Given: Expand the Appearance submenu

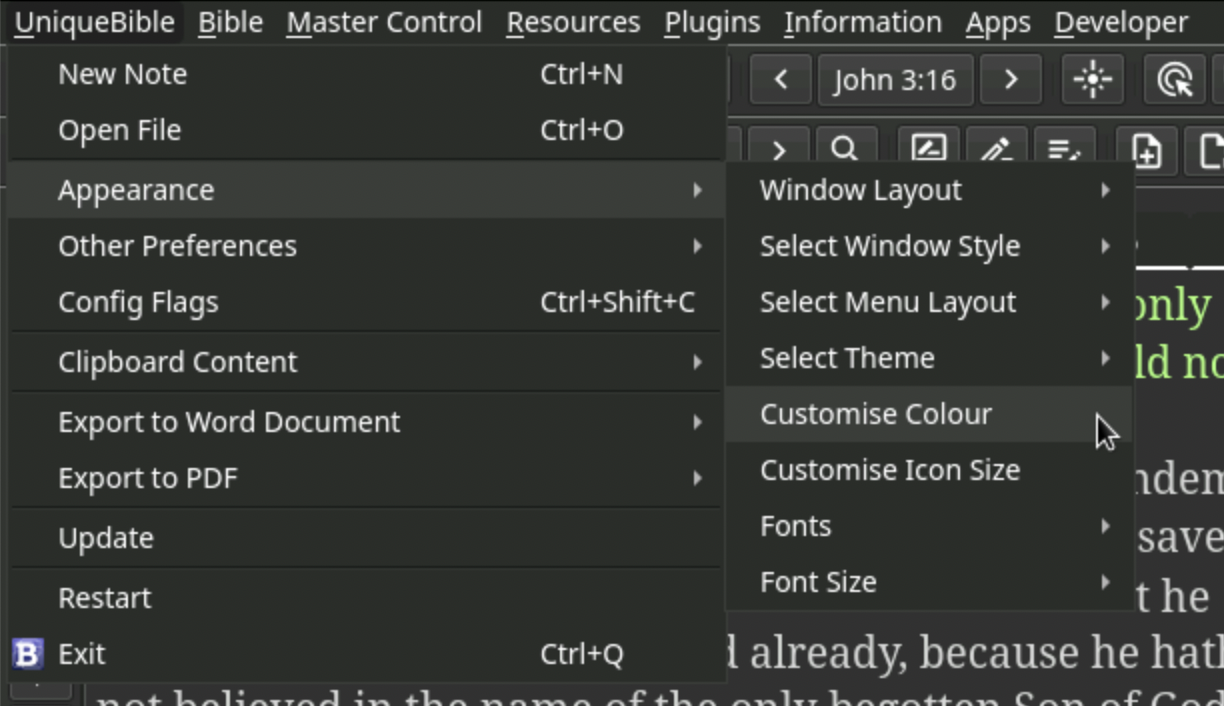Looking at the screenshot, I should pyautogui.click(x=366, y=190).
